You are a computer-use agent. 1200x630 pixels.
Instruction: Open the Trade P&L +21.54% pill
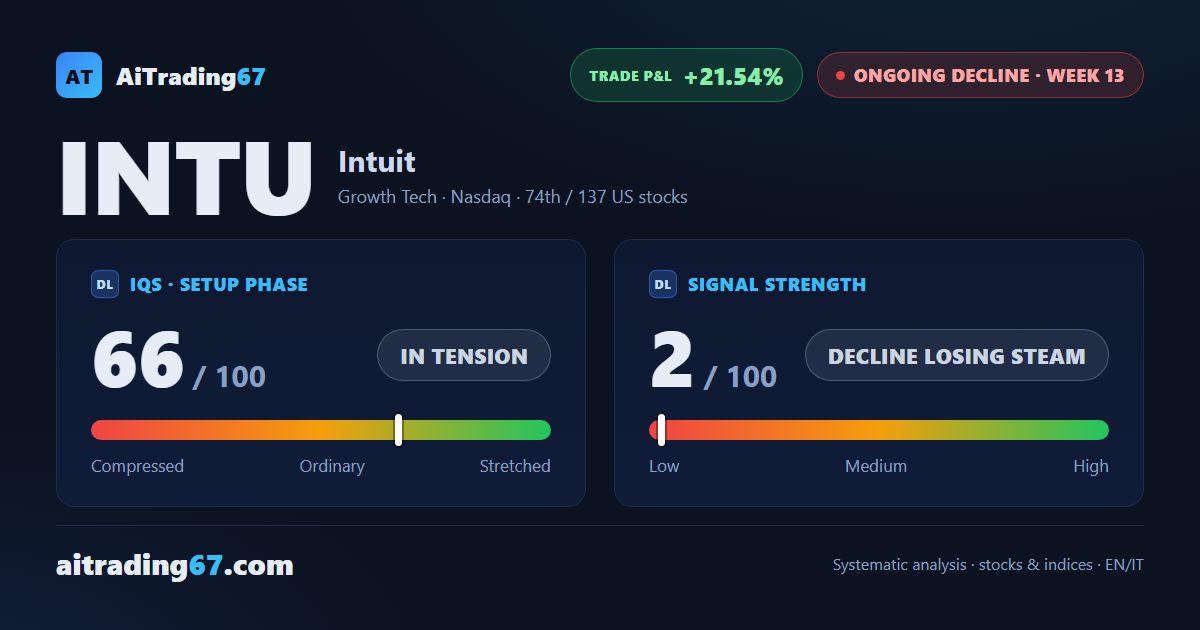click(x=687, y=75)
